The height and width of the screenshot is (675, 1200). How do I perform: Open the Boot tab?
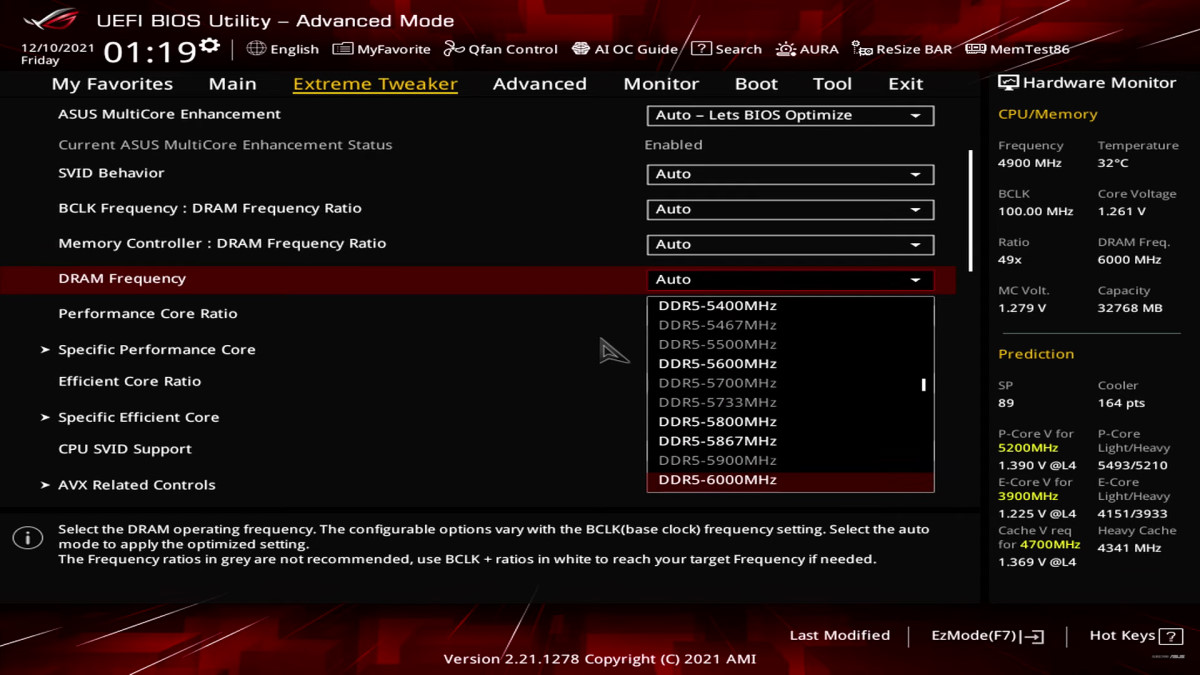756,84
